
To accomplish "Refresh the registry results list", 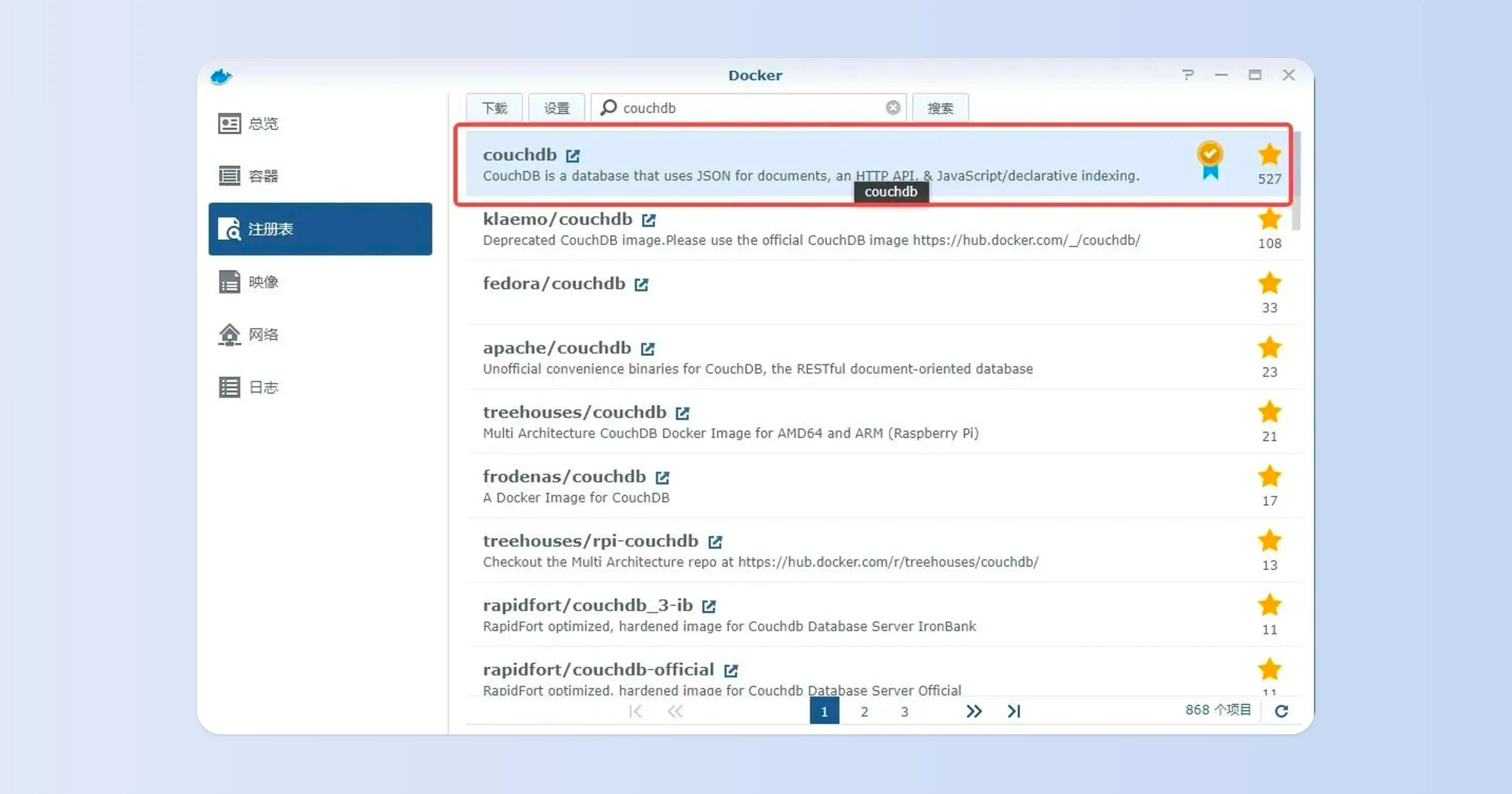I will pyautogui.click(x=1281, y=711).
